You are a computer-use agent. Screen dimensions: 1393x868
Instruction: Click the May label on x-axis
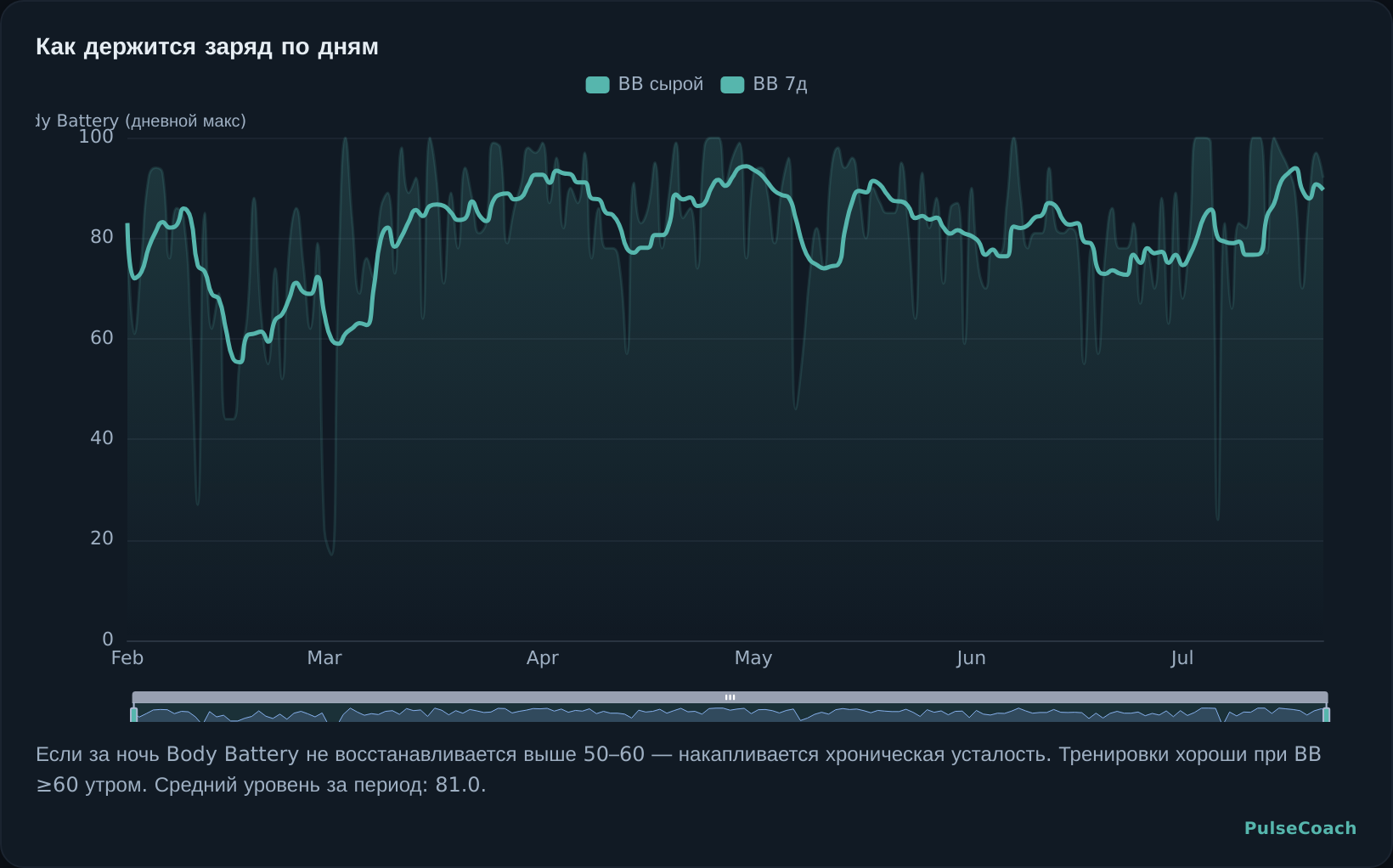click(753, 658)
